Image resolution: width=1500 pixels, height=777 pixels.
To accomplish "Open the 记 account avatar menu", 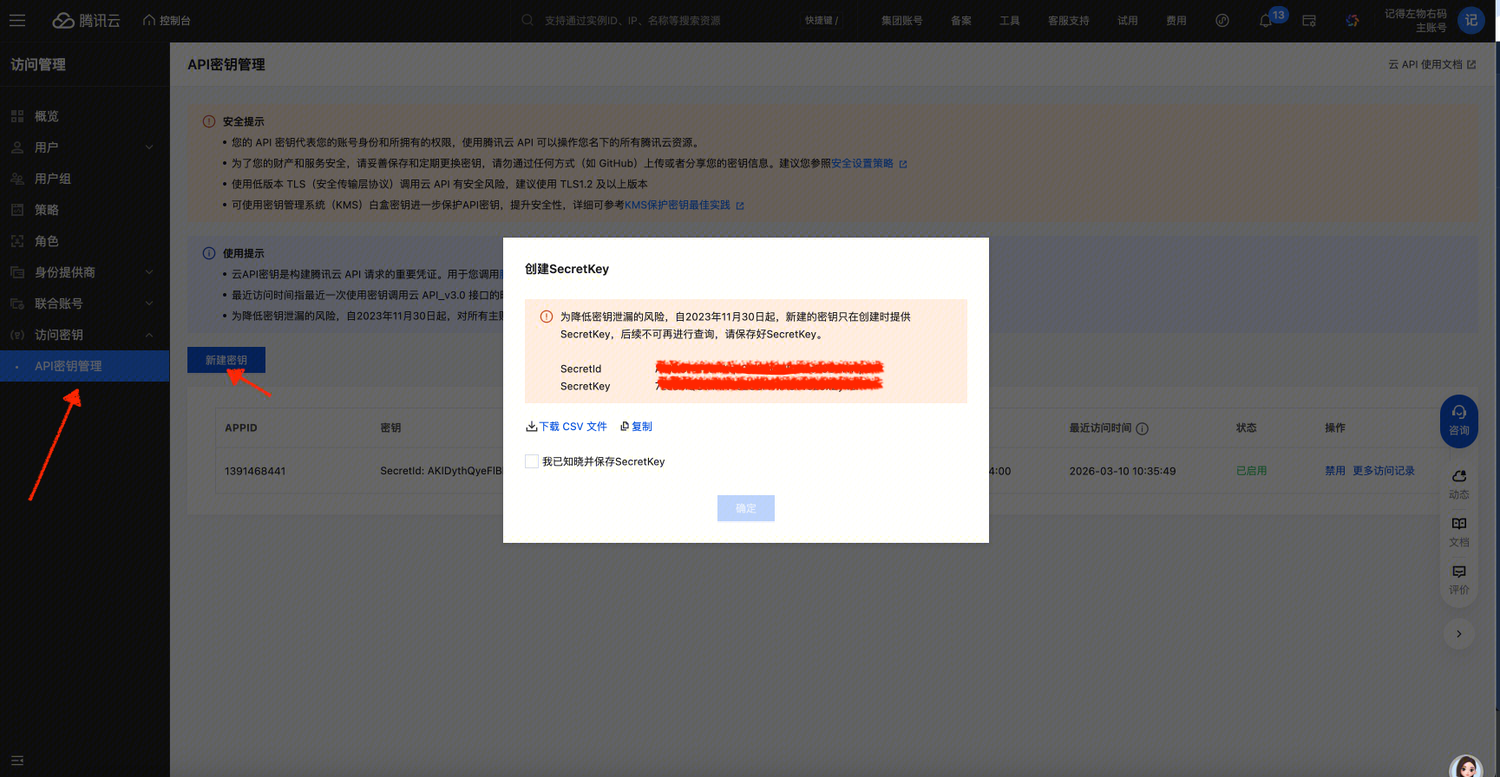I will [1471, 20].
